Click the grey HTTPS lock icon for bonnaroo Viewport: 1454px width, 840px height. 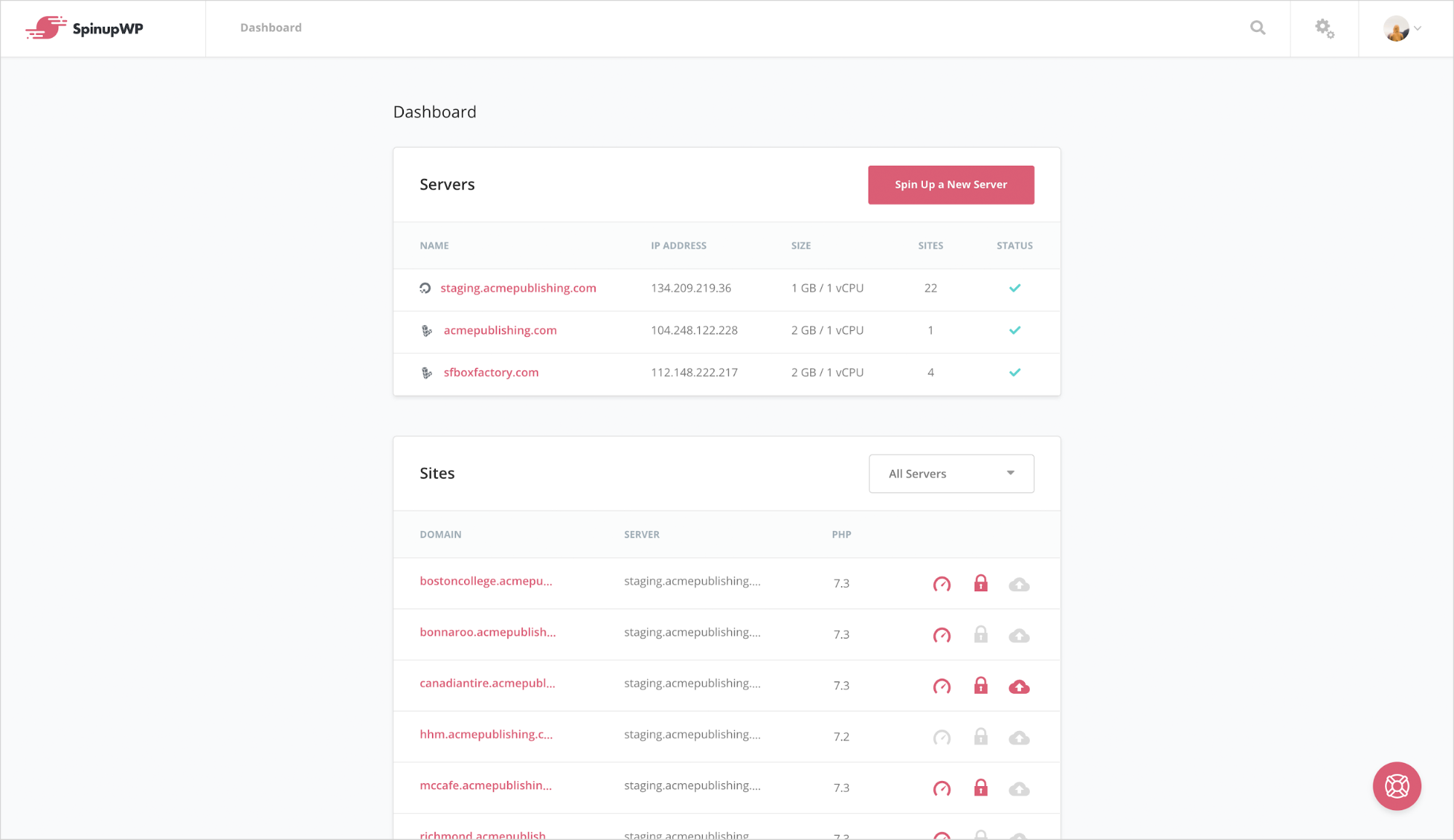[980, 634]
